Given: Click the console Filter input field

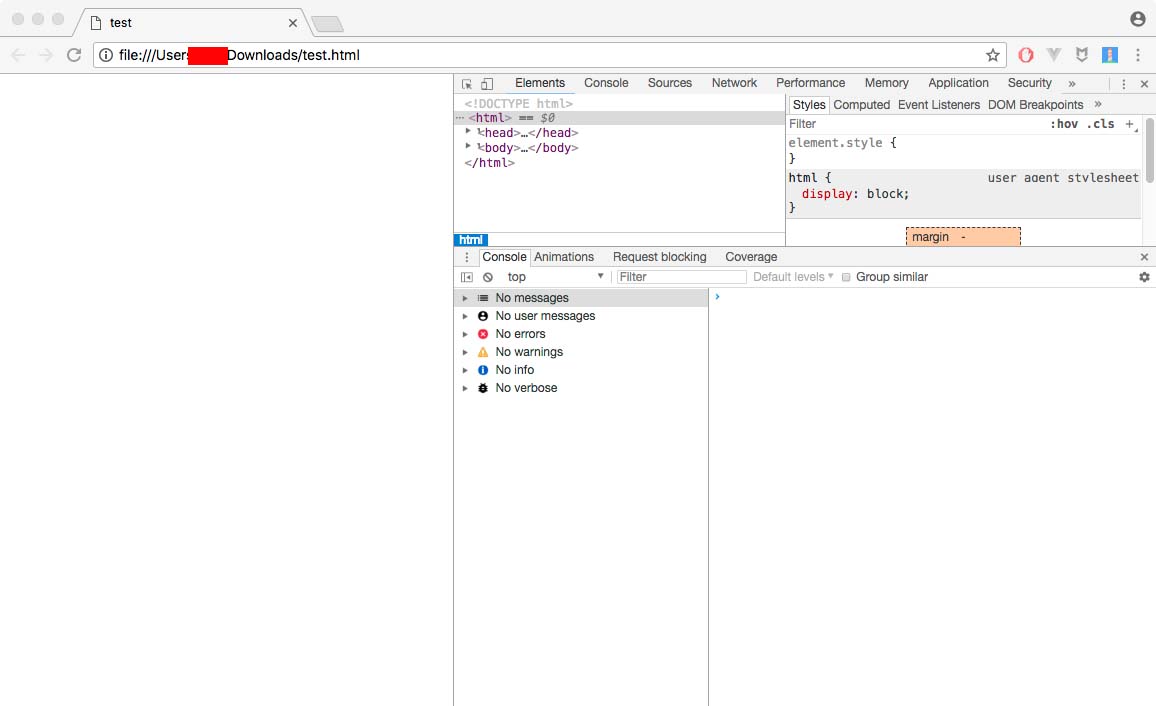Looking at the screenshot, I should click(681, 277).
